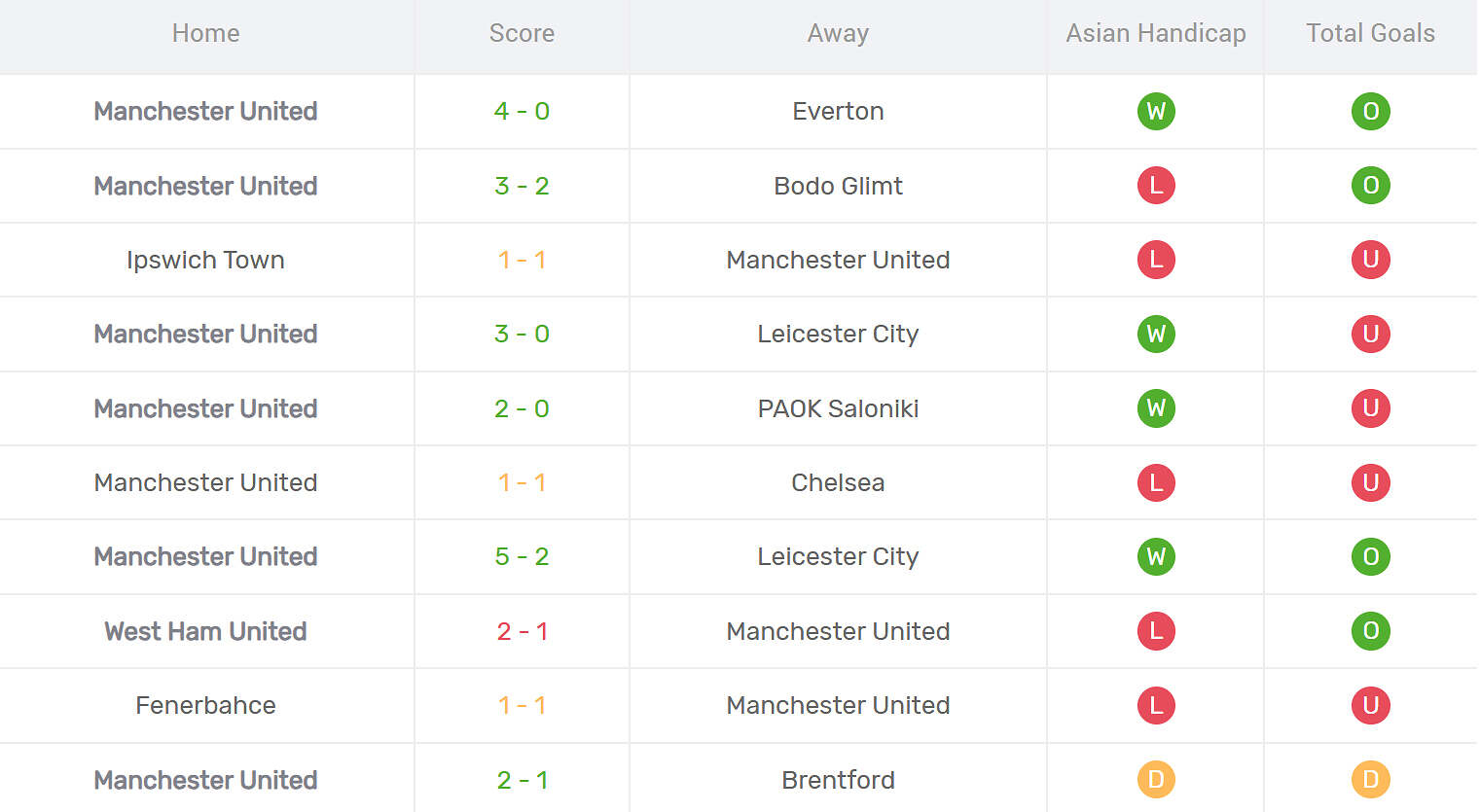Open the Everton team link
Viewport: 1480px width, 812px height.
(838, 111)
